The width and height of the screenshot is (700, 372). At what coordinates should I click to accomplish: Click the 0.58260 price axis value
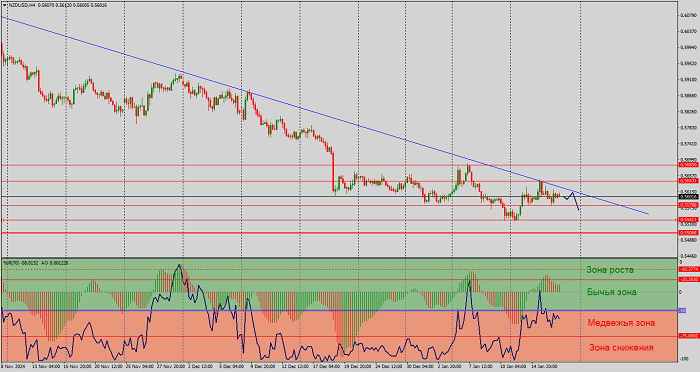(689, 112)
